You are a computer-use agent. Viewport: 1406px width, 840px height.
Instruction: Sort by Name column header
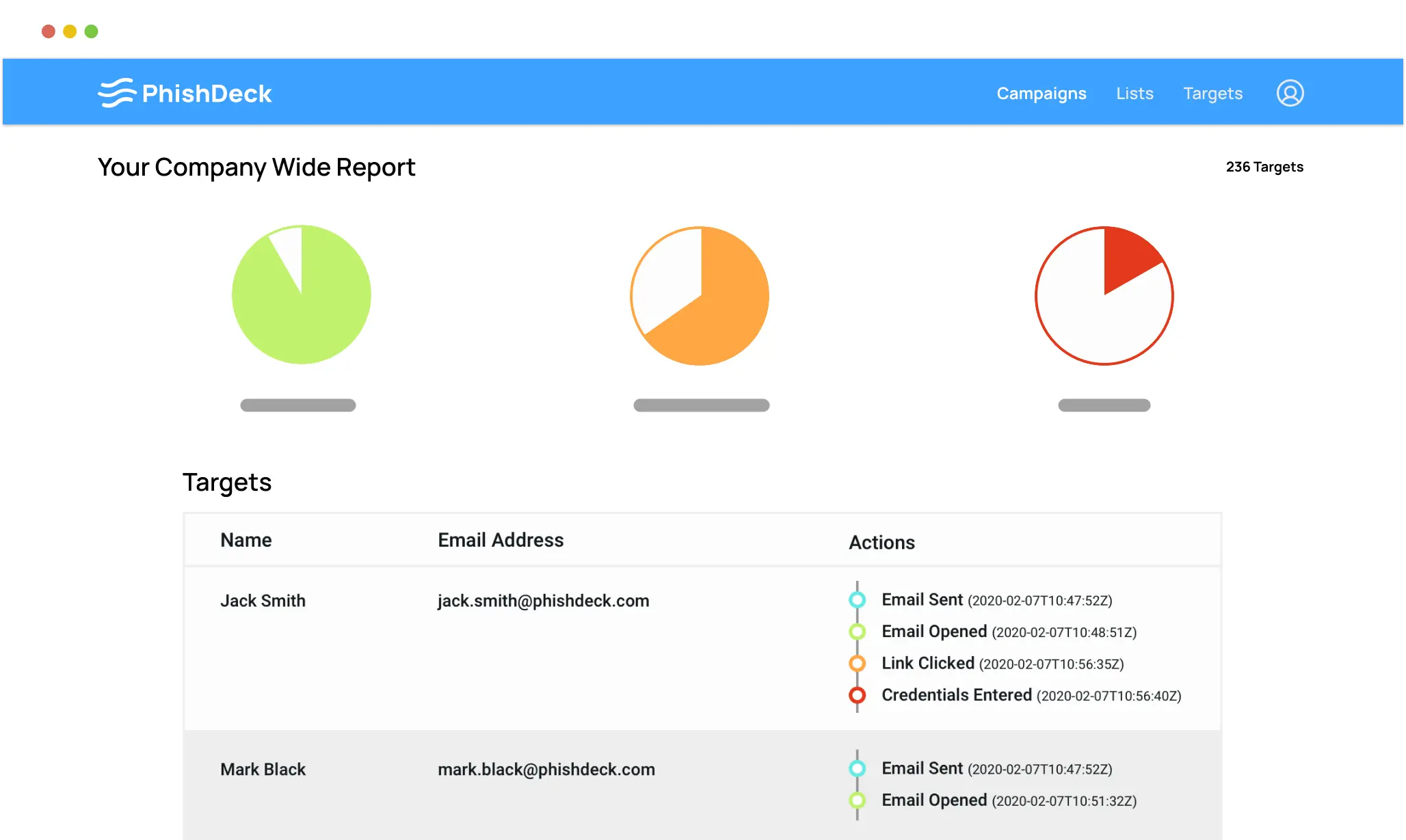coord(246,540)
